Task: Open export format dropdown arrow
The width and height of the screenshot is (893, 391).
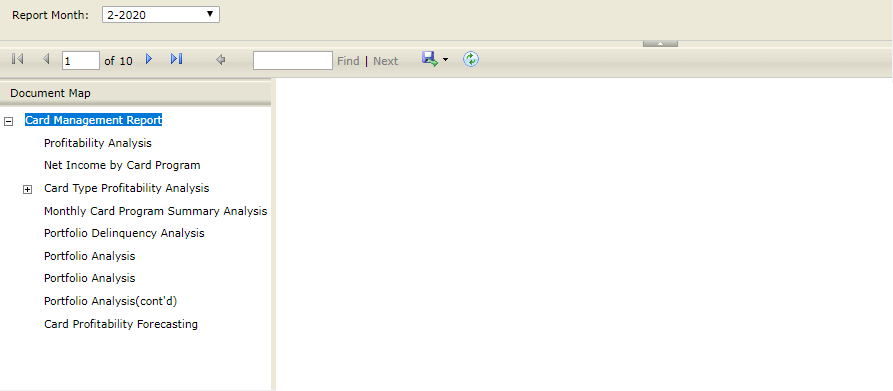Action: point(445,60)
